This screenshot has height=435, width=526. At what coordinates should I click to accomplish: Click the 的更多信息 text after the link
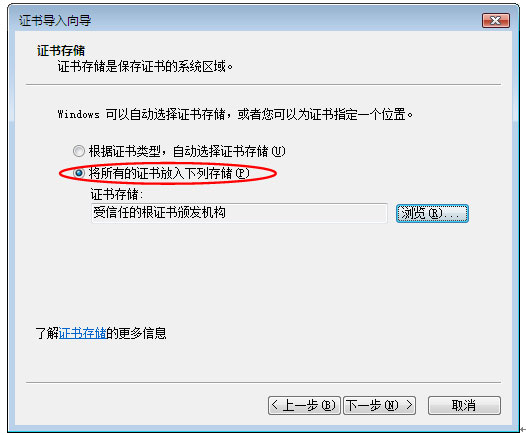pos(137,333)
